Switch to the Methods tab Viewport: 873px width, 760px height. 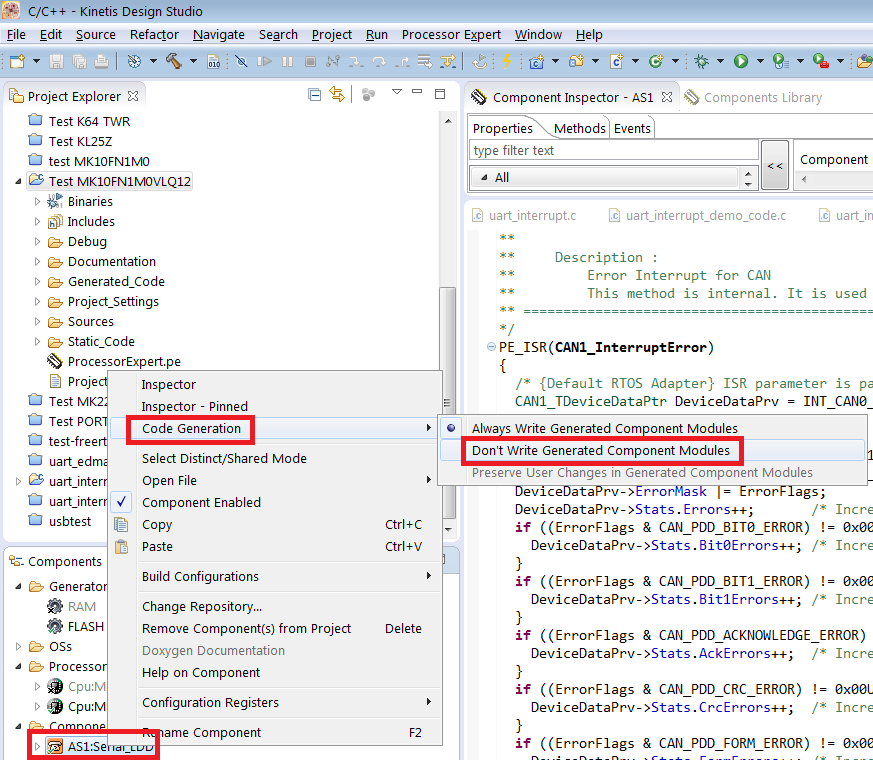point(580,129)
